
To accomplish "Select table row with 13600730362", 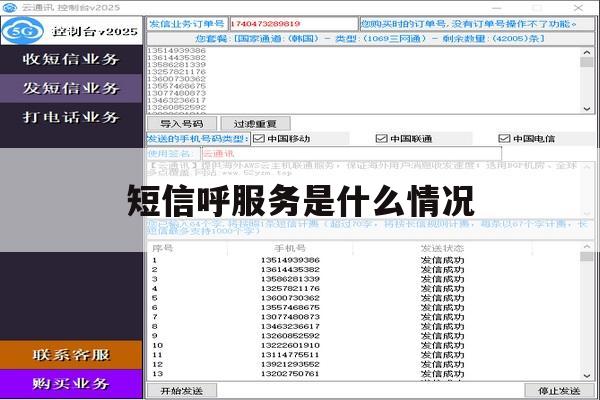I will tap(364, 298).
